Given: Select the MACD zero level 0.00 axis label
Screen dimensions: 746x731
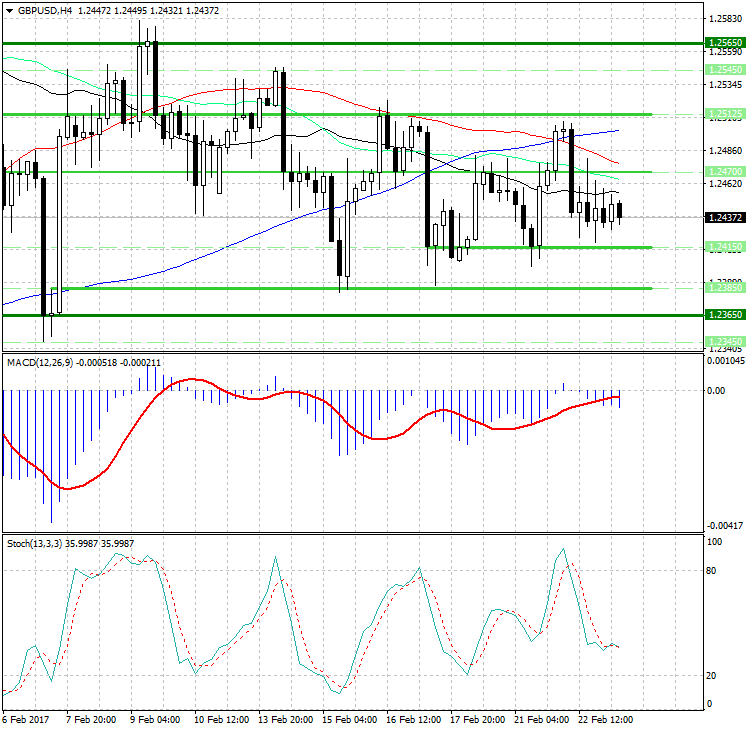Looking at the screenshot, I should click(x=716, y=391).
